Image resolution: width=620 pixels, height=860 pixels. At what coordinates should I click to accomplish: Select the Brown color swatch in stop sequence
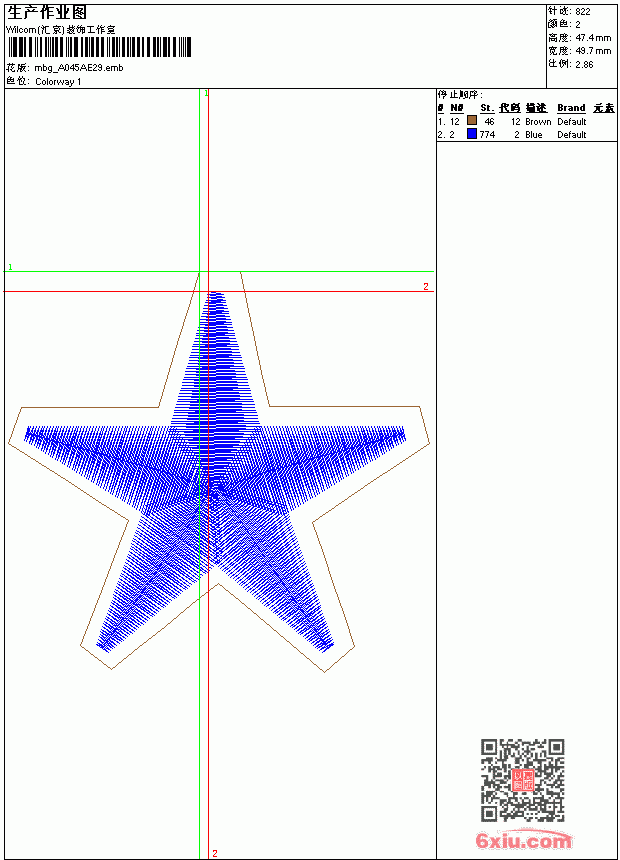coord(472,120)
